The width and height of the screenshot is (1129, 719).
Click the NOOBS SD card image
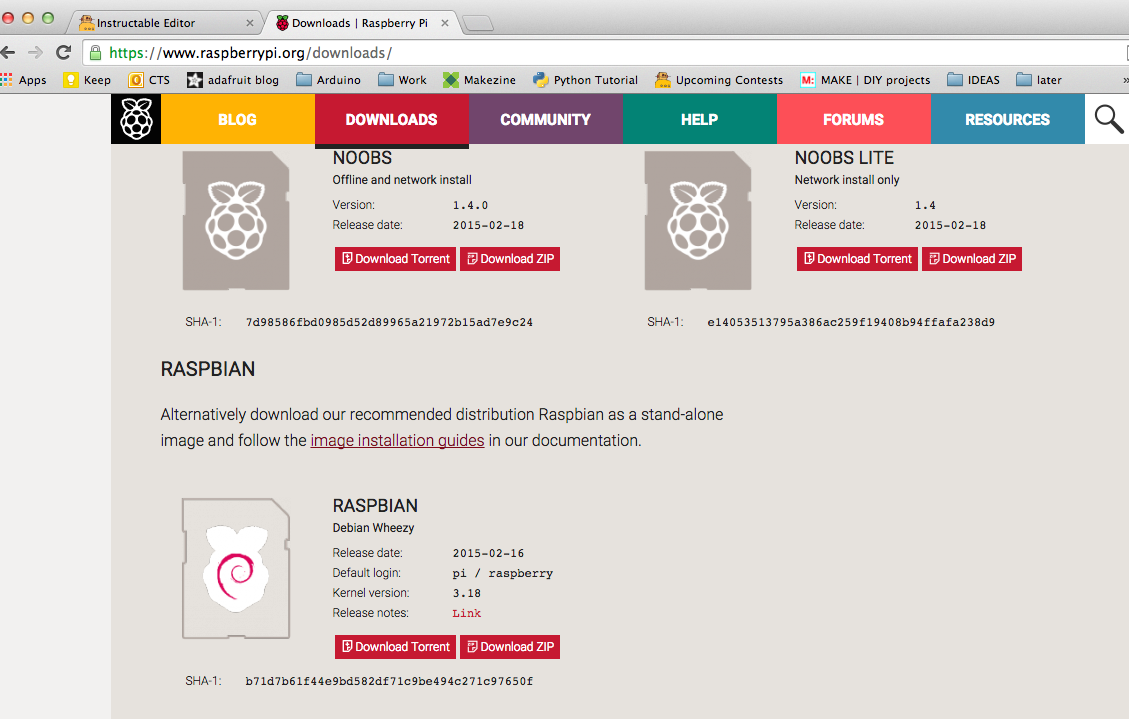(236, 220)
